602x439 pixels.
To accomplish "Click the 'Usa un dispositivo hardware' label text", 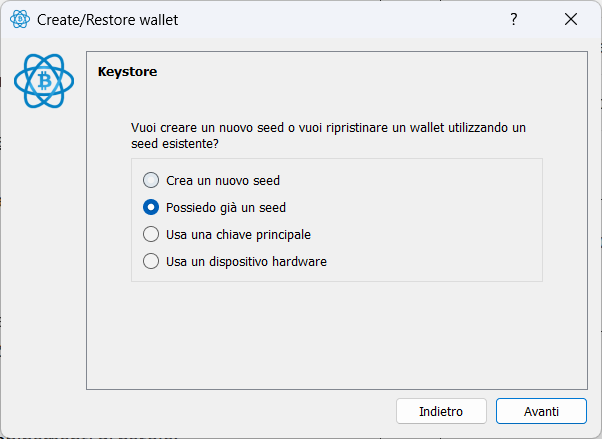I will click(246, 262).
